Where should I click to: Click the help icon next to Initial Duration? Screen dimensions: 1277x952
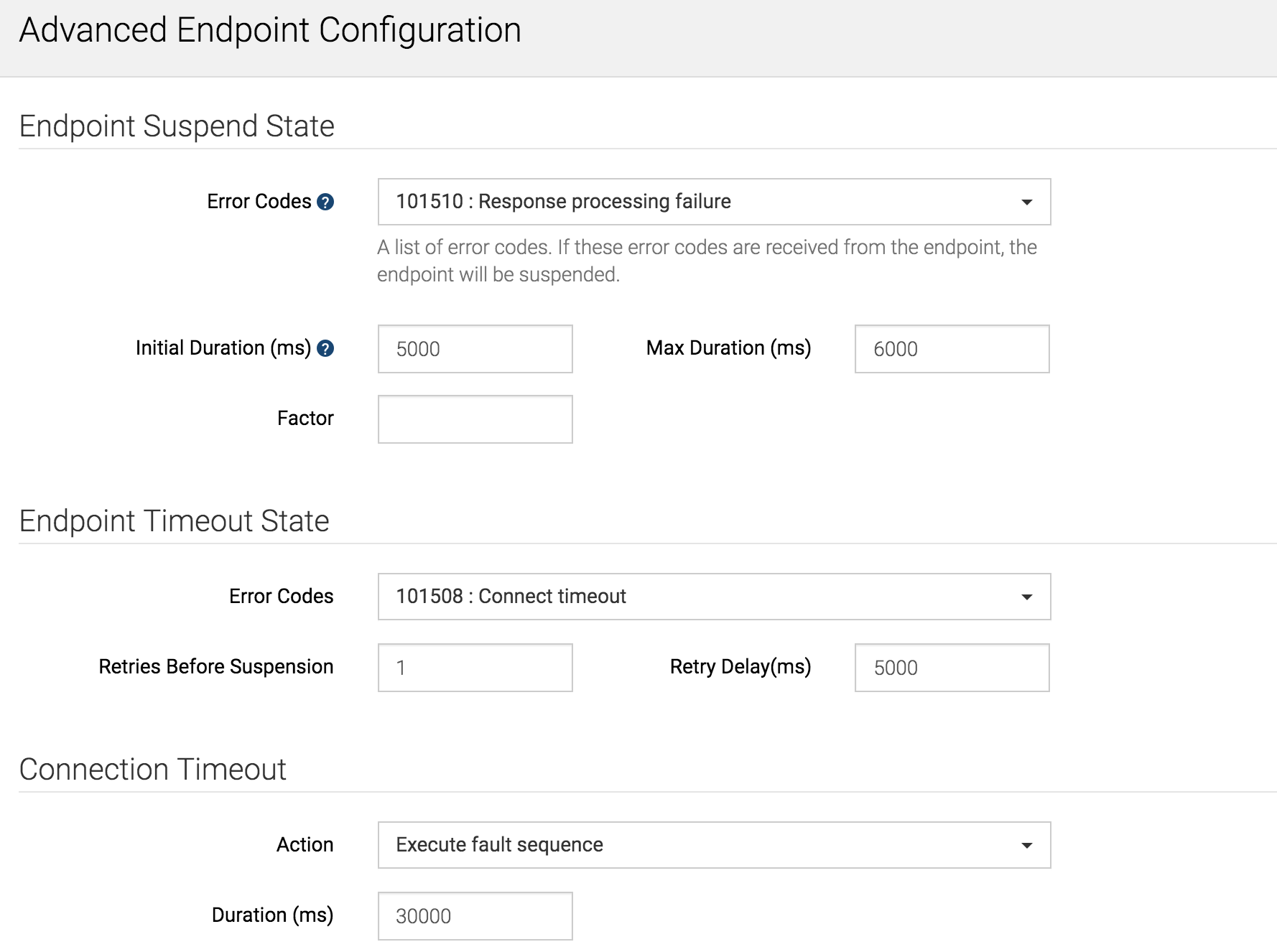pyautogui.click(x=325, y=349)
